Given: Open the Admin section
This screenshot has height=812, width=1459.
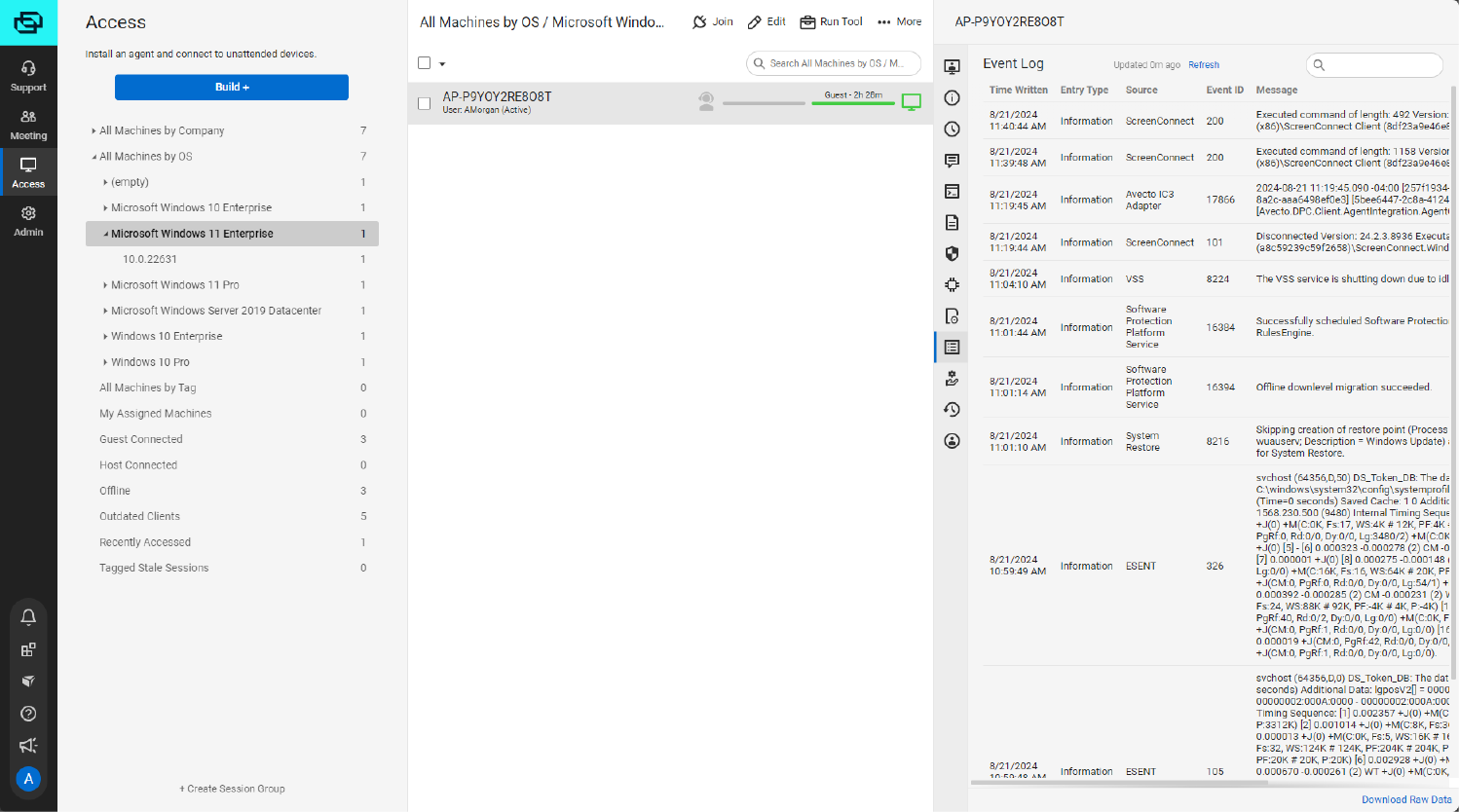Looking at the screenshot, I should 28,221.
